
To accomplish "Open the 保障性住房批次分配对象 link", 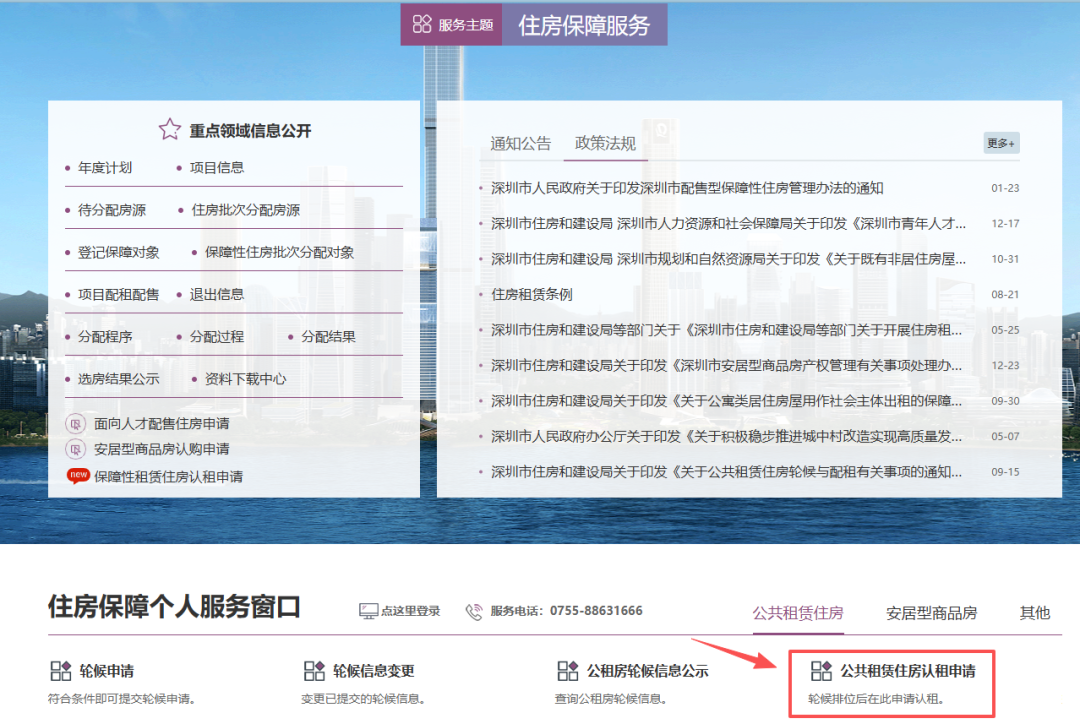I will (x=280, y=252).
